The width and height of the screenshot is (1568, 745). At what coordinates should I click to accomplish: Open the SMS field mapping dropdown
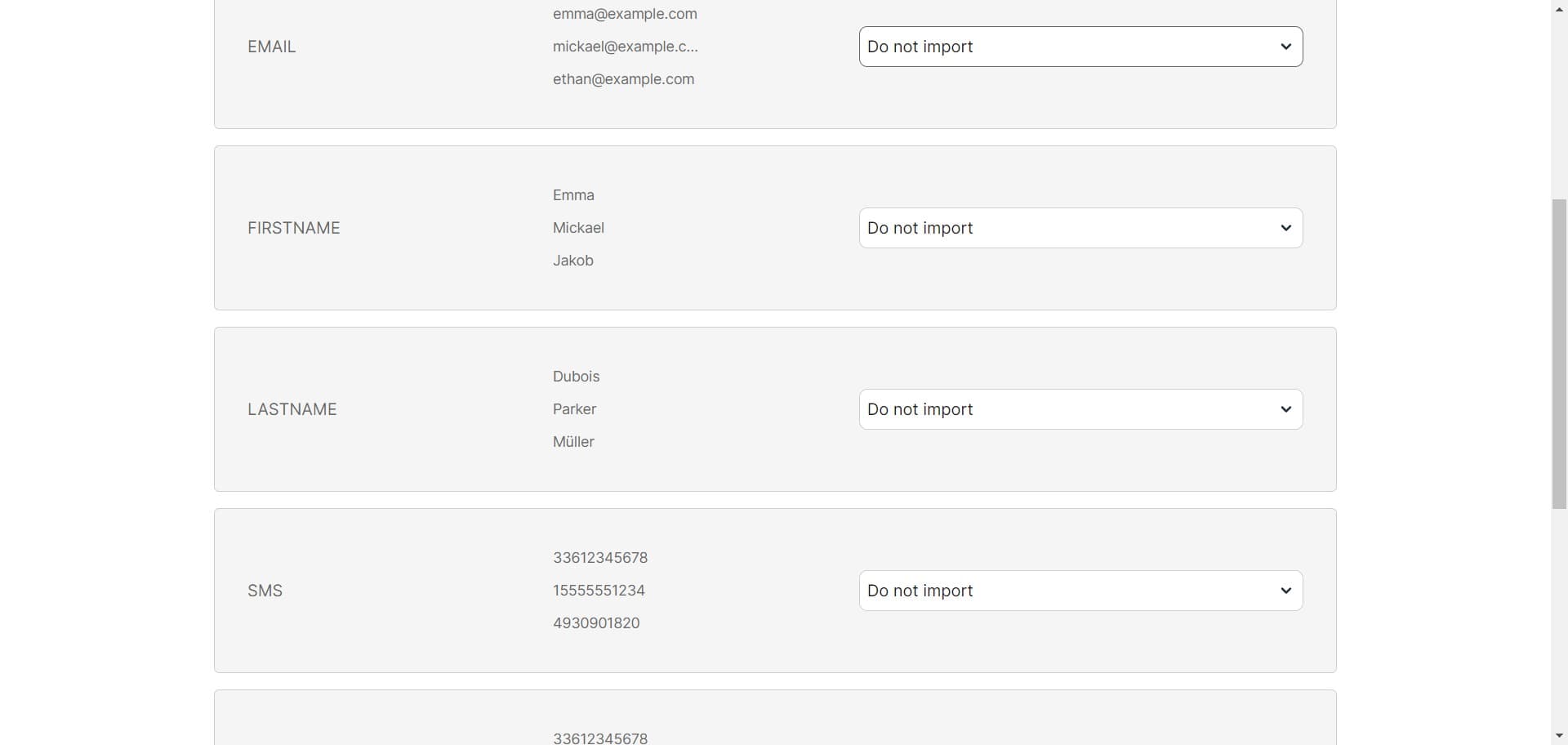[1080, 590]
